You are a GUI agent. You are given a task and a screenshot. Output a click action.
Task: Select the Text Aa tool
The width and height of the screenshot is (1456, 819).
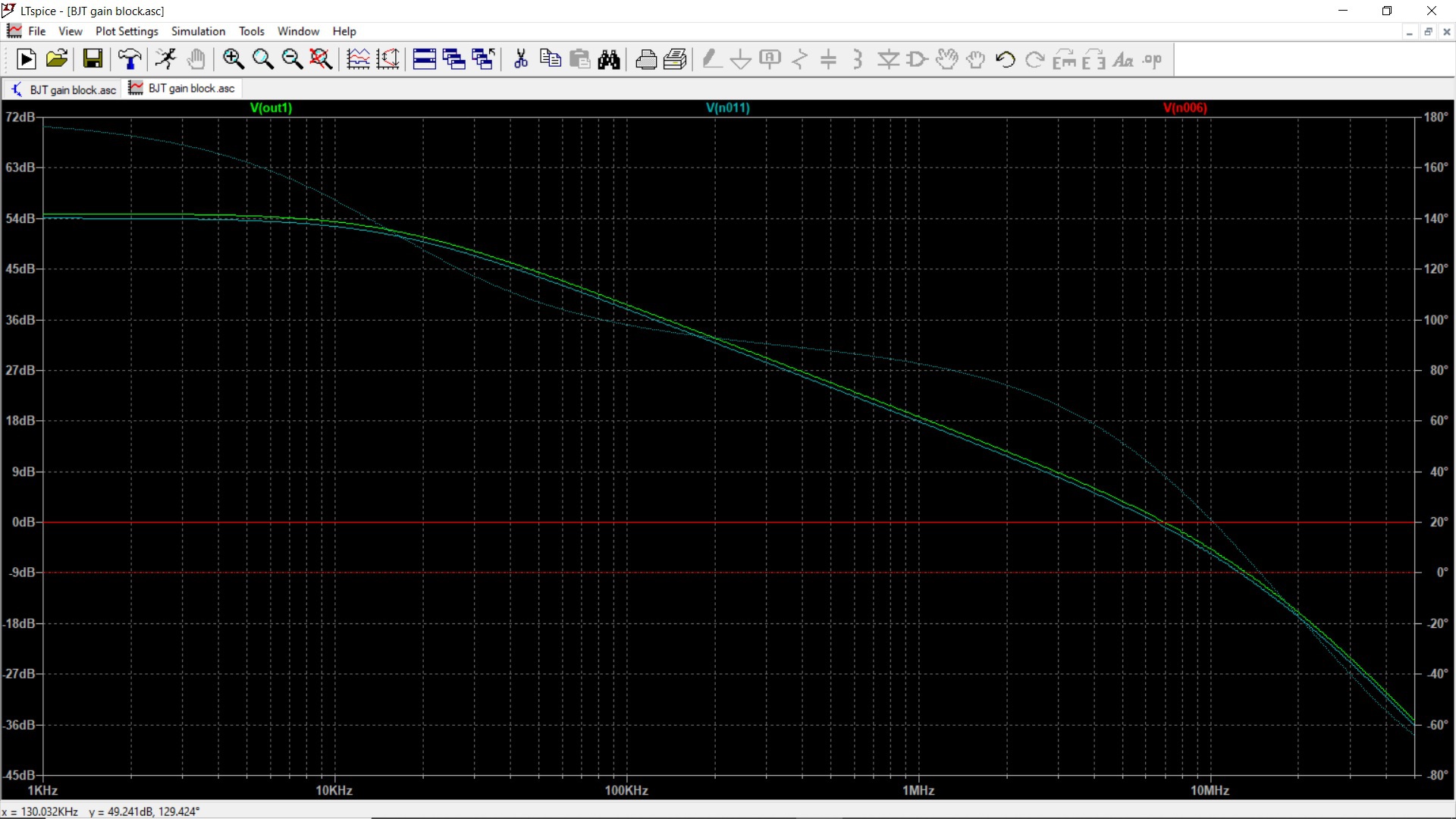[1123, 59]
